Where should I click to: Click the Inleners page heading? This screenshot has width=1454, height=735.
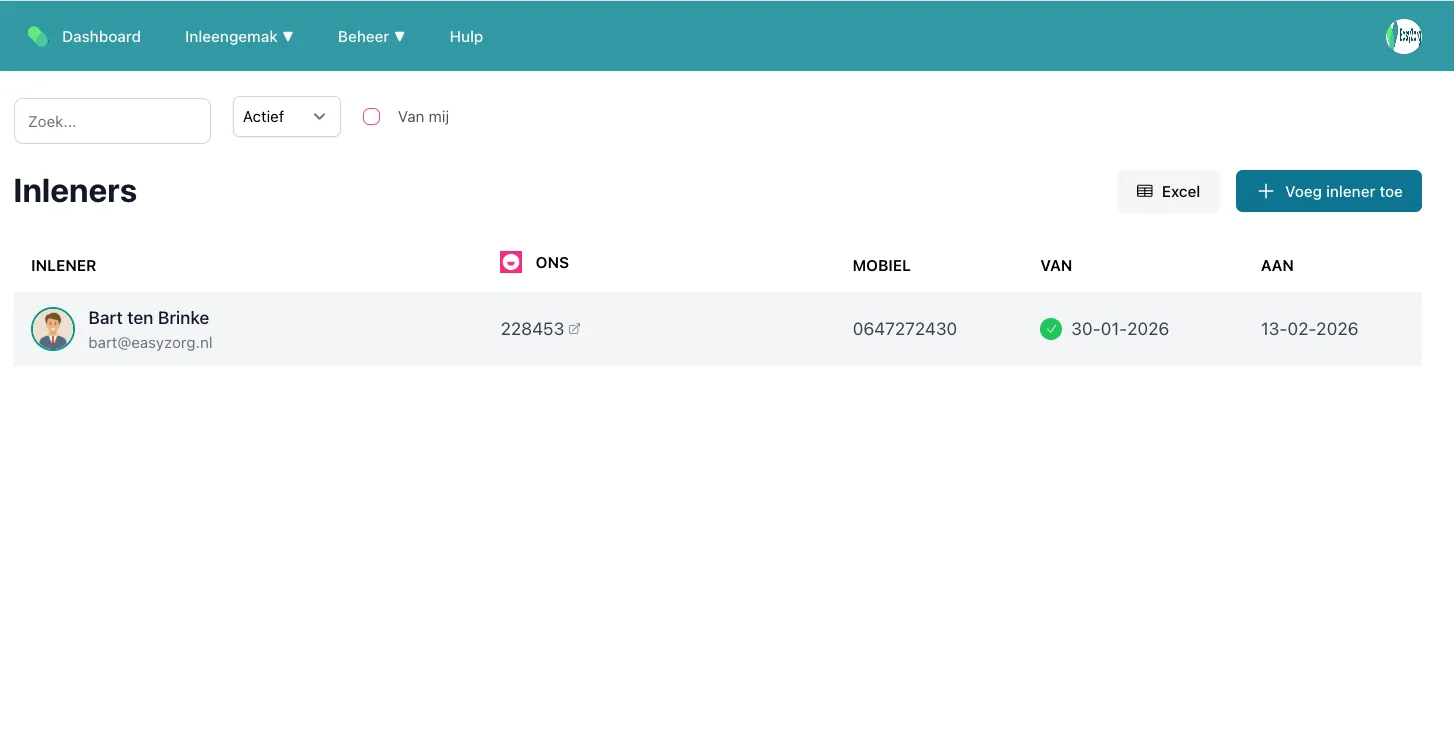coord(75,191)
